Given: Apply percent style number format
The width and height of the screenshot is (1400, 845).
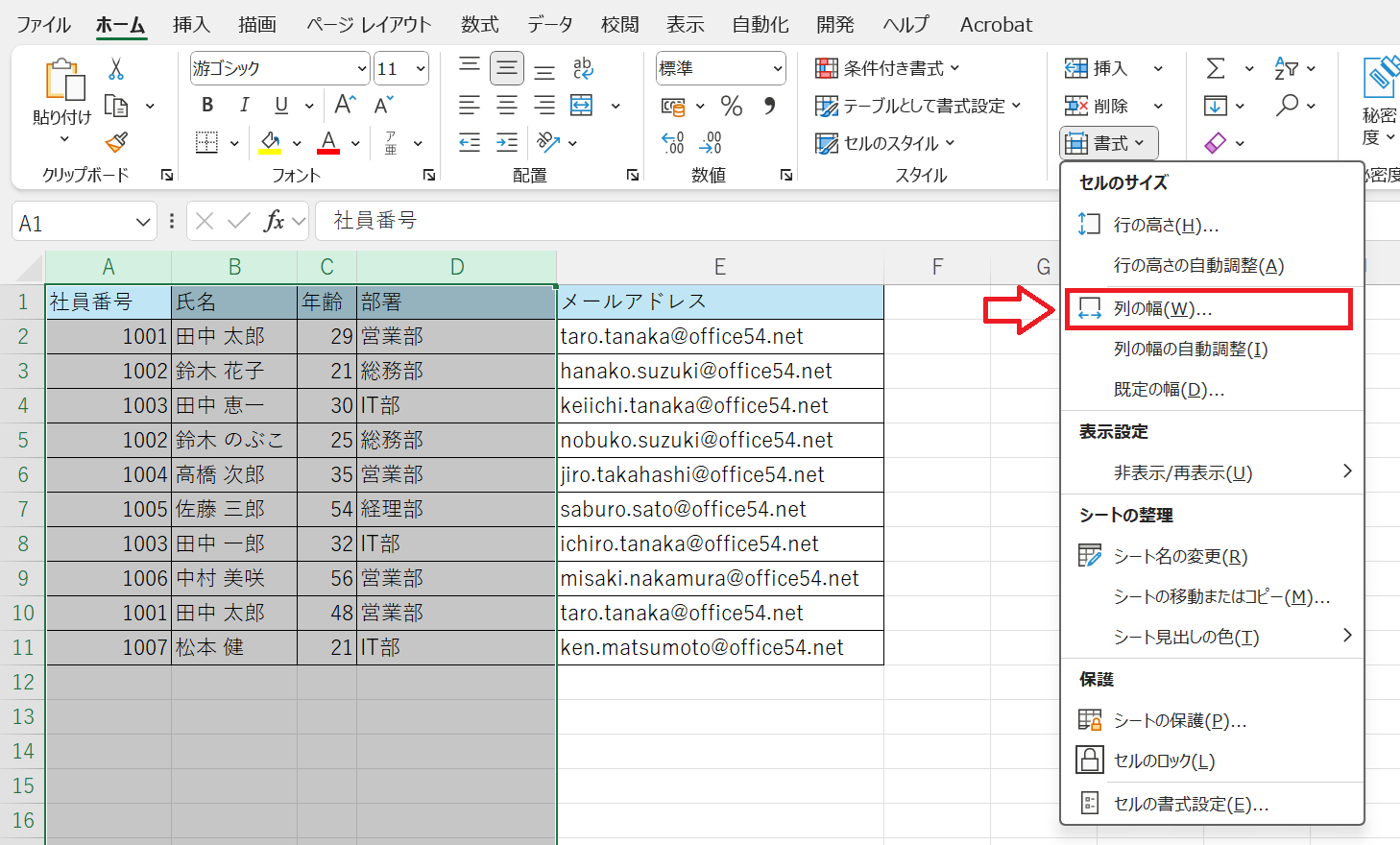Looking at the screenshot, I should (732, 106).
